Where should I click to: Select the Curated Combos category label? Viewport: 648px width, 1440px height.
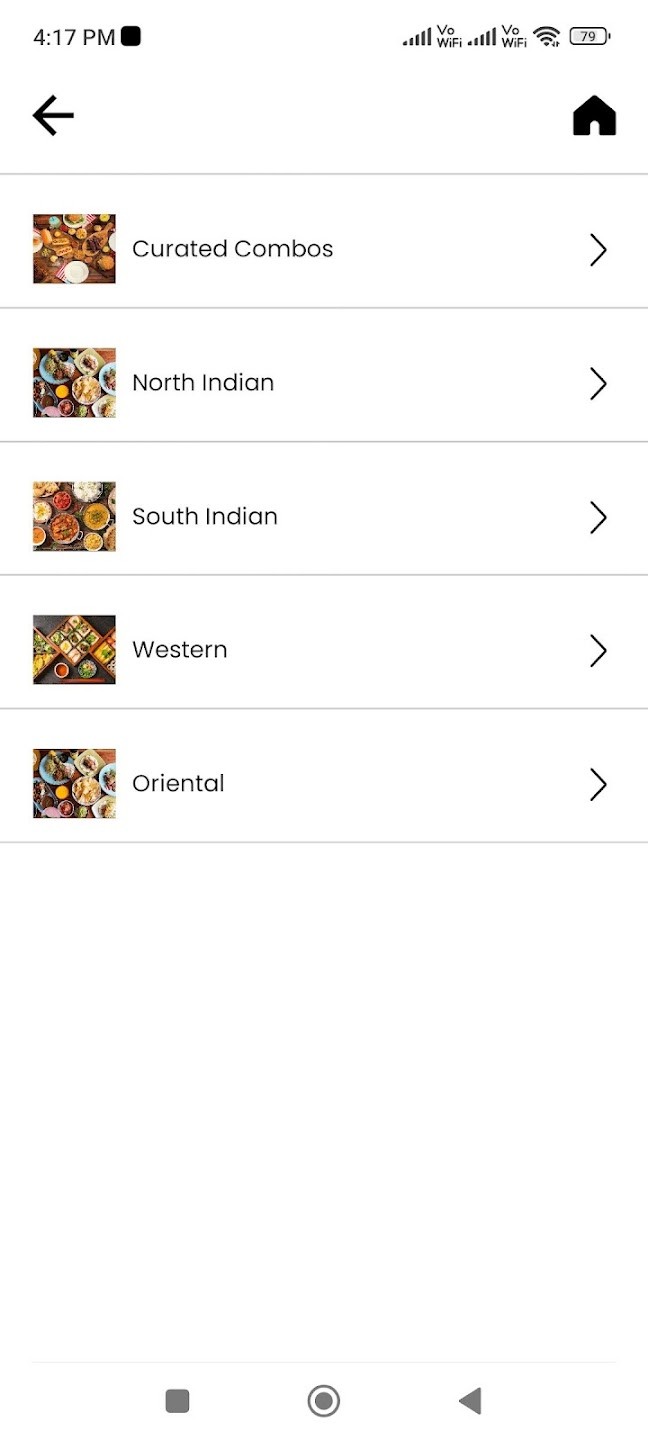click(233, 249)
